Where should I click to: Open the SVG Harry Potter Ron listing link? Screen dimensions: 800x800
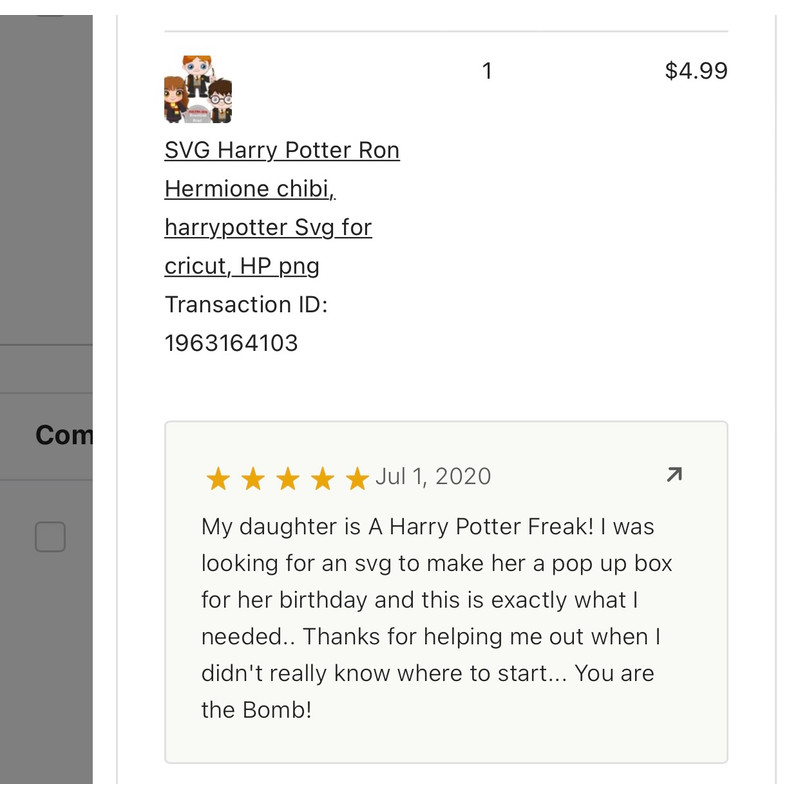[282, 151]
